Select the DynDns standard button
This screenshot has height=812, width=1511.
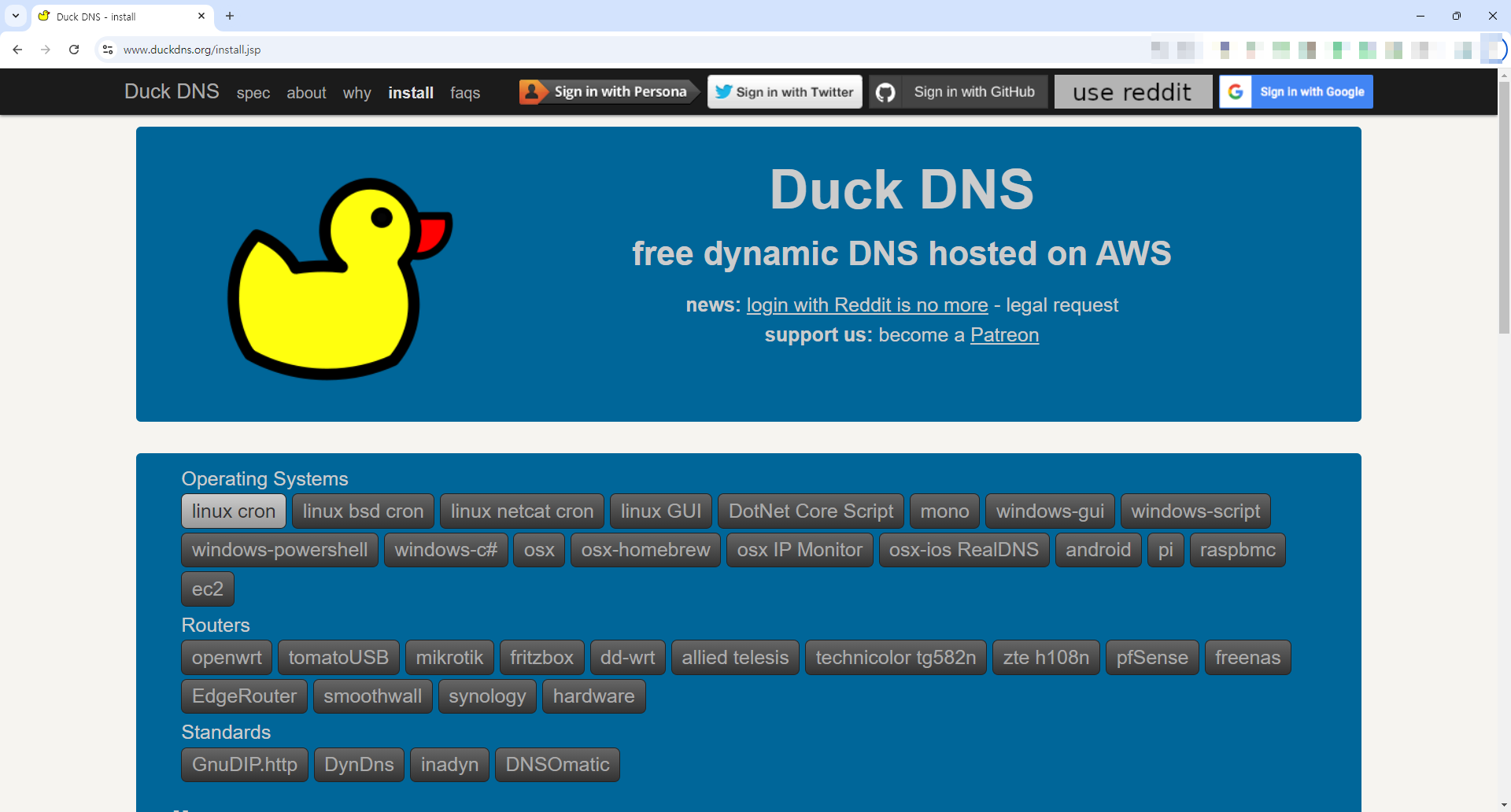coord(359,765)
